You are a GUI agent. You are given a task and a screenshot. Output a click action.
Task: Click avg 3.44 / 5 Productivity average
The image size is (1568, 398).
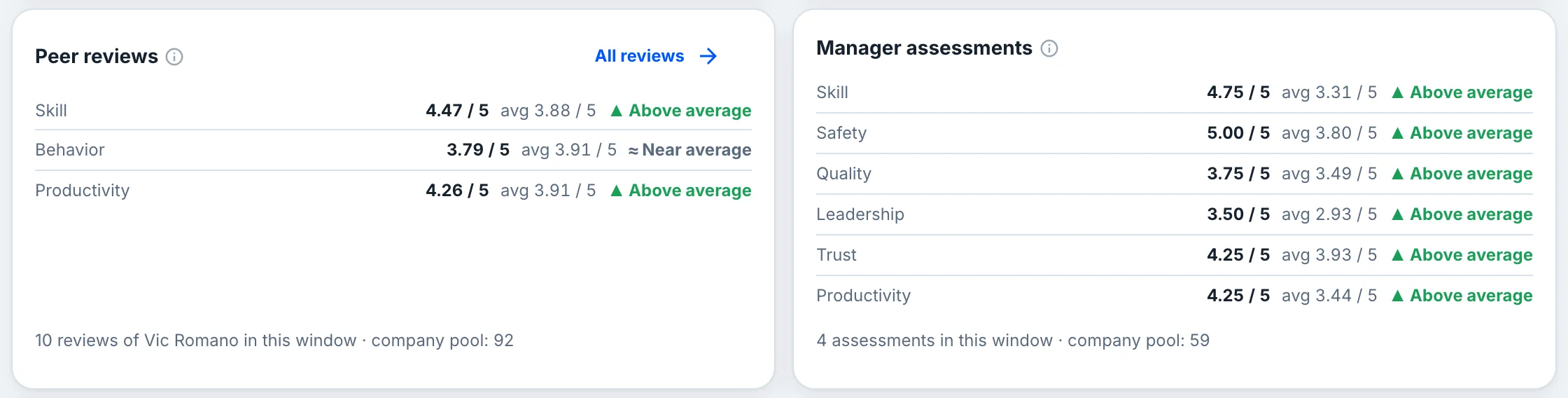click(1329, 296)
